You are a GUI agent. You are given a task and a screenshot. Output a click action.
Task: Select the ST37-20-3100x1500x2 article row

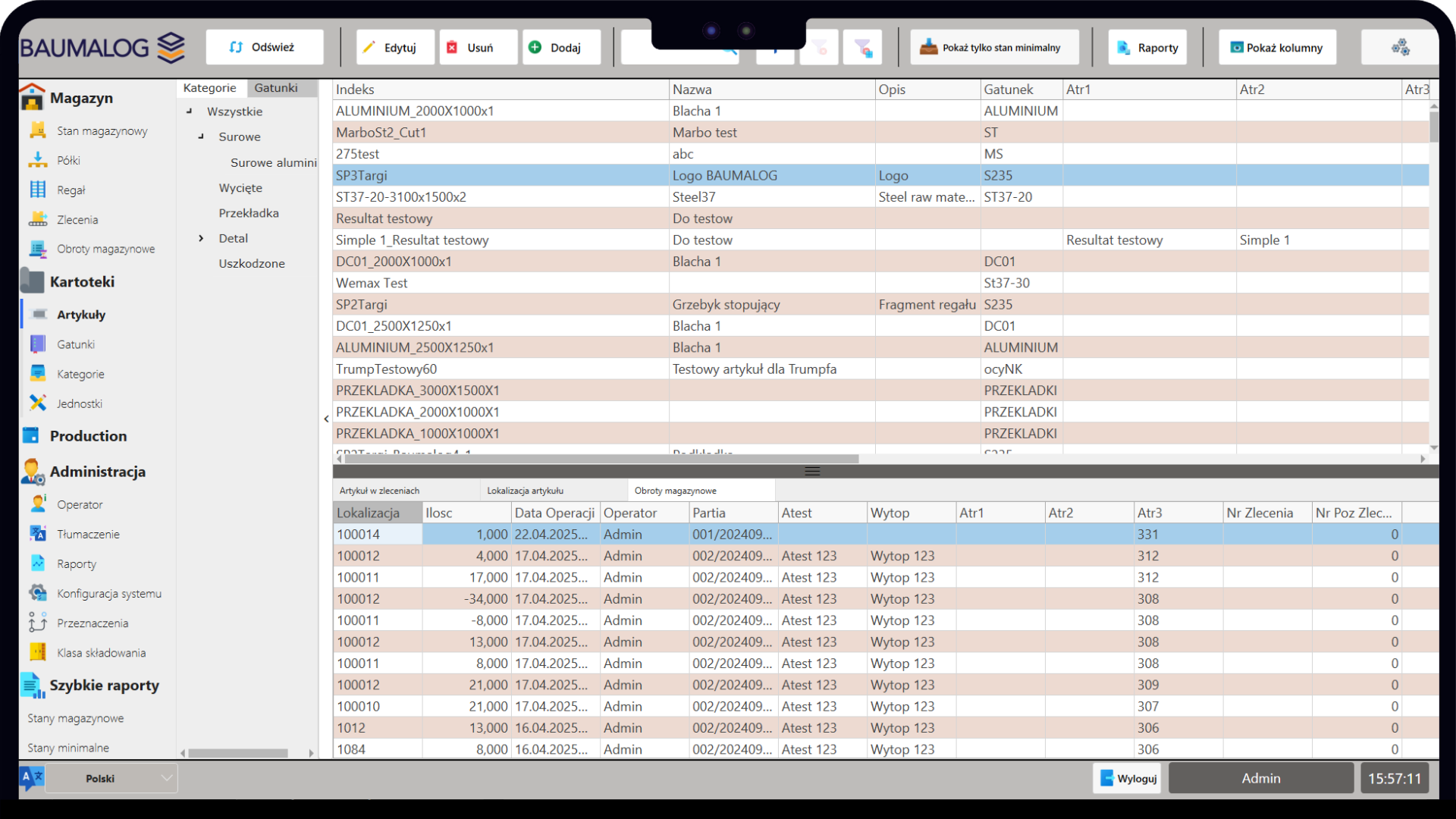500,197
